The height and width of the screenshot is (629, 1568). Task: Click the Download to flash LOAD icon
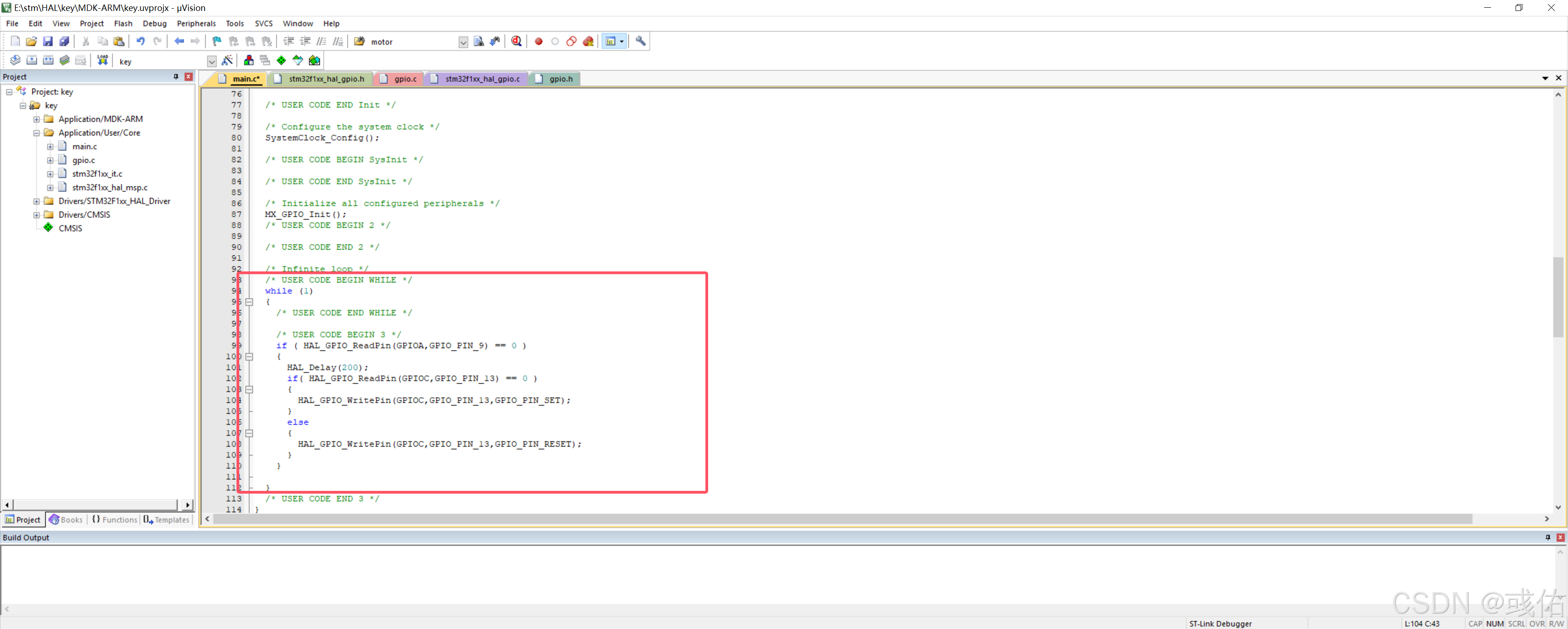point(102,60)
